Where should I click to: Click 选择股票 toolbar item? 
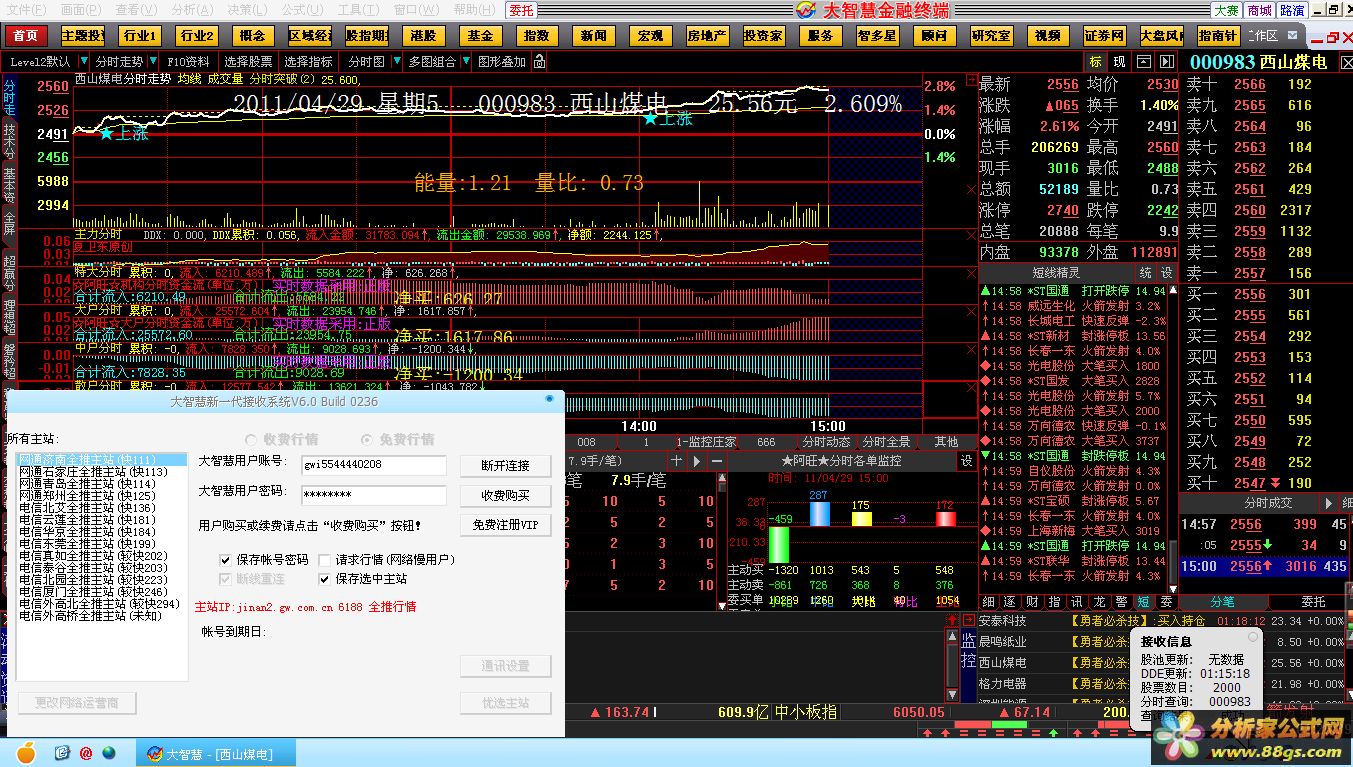(x=248, y=61)
